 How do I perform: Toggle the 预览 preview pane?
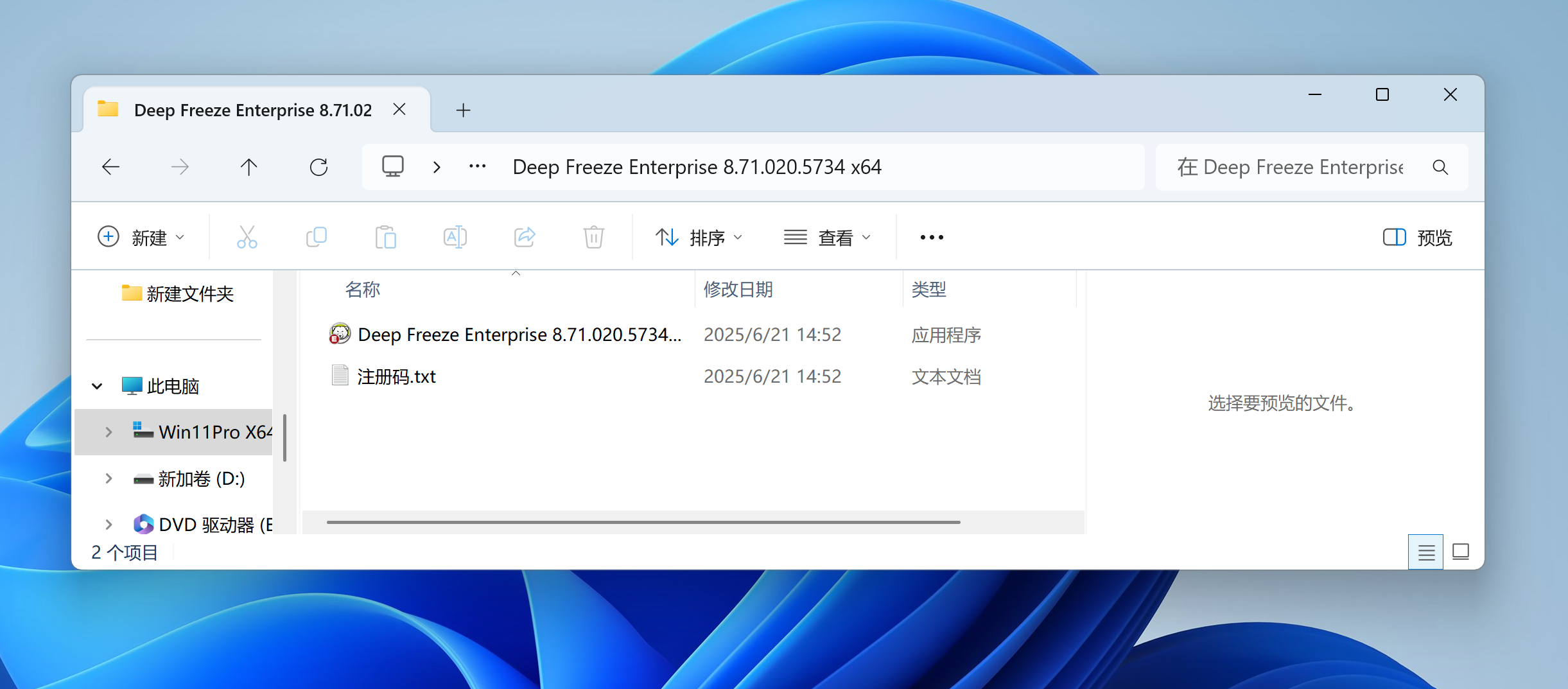coord(1417,238)
